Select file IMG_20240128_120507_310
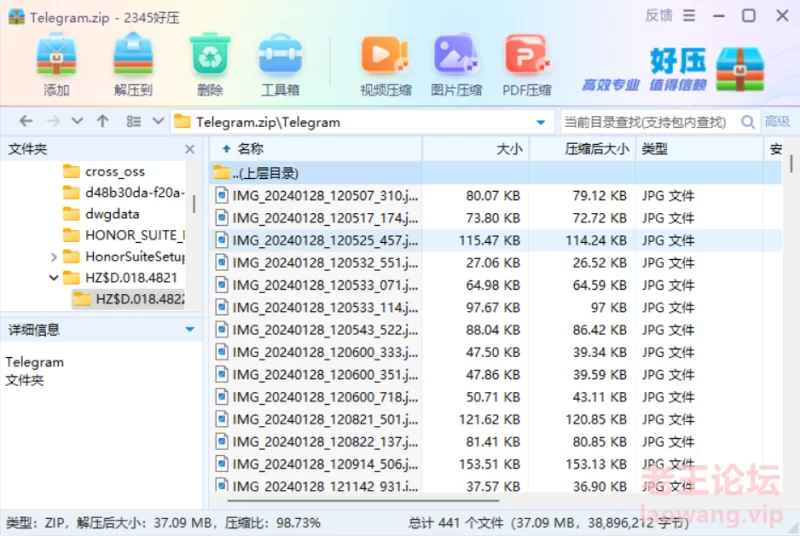This screenshot has width=800, height=536. (x=495, y=195)
